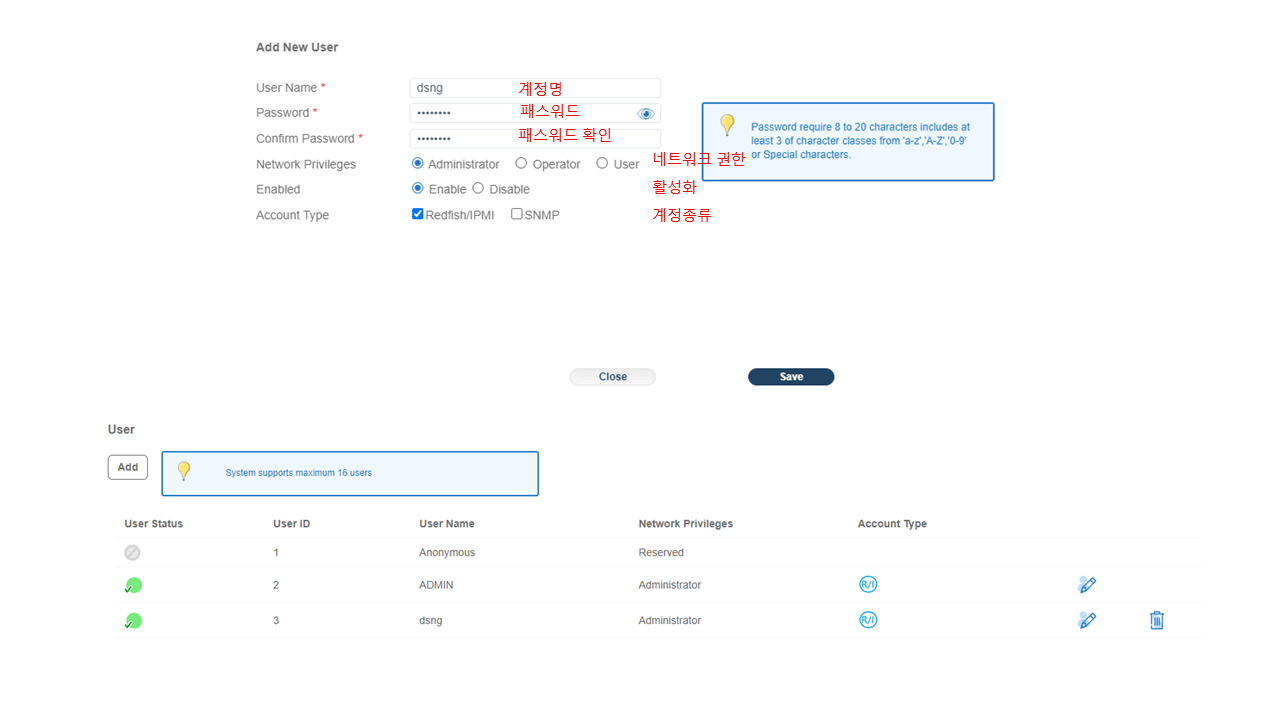This screenshot has width=1280, height=720.
Task: Click disabled status icon for Anonymous user
Action: tap(132, 553)
